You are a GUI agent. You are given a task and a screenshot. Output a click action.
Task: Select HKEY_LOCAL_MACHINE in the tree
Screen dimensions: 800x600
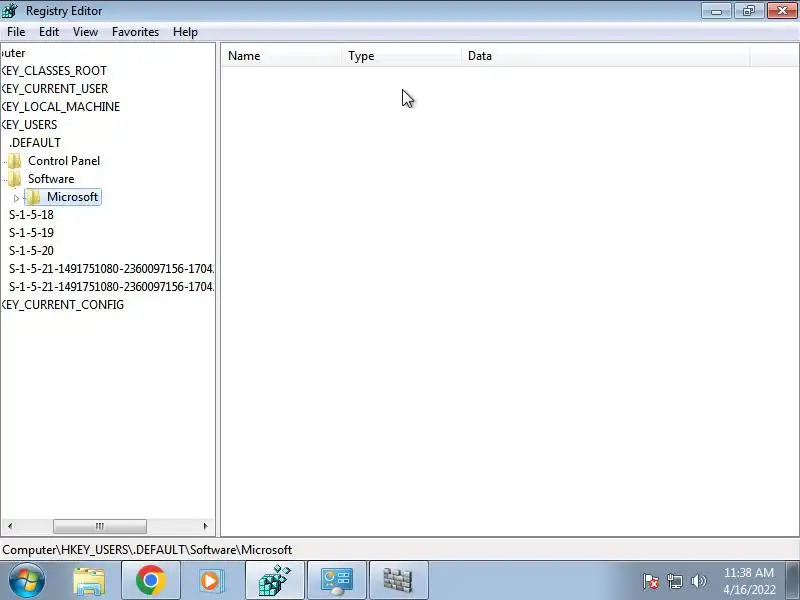point(61,107)
